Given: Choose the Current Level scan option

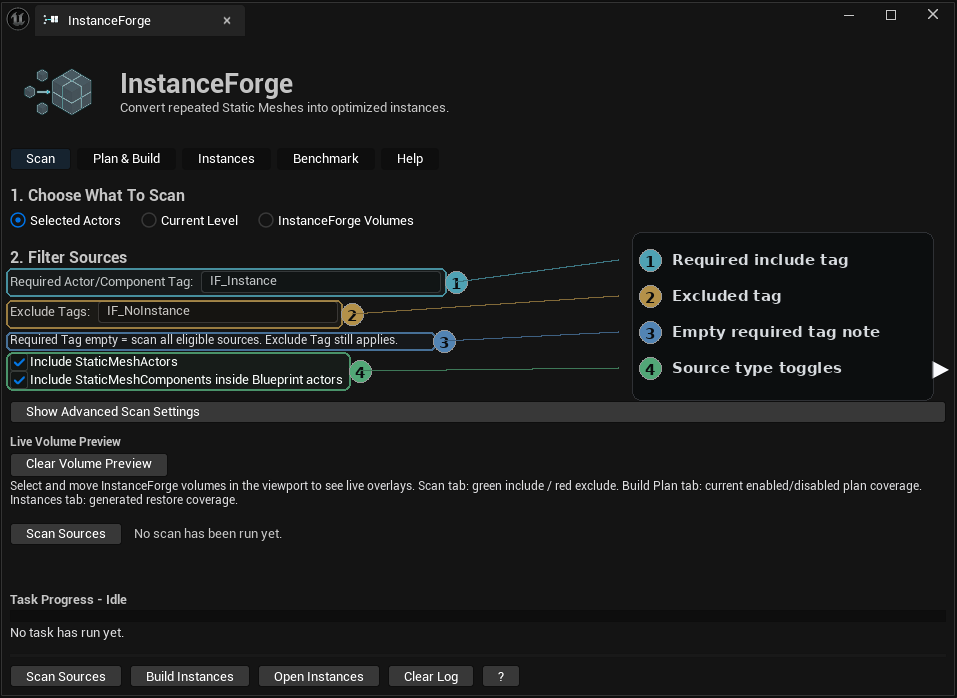Looking at the screenshot, I should tap(149, 220).
